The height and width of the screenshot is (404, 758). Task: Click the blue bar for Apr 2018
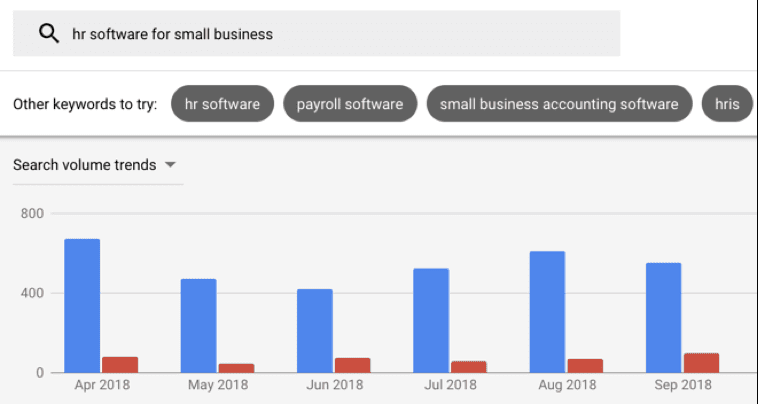[82, 305]
